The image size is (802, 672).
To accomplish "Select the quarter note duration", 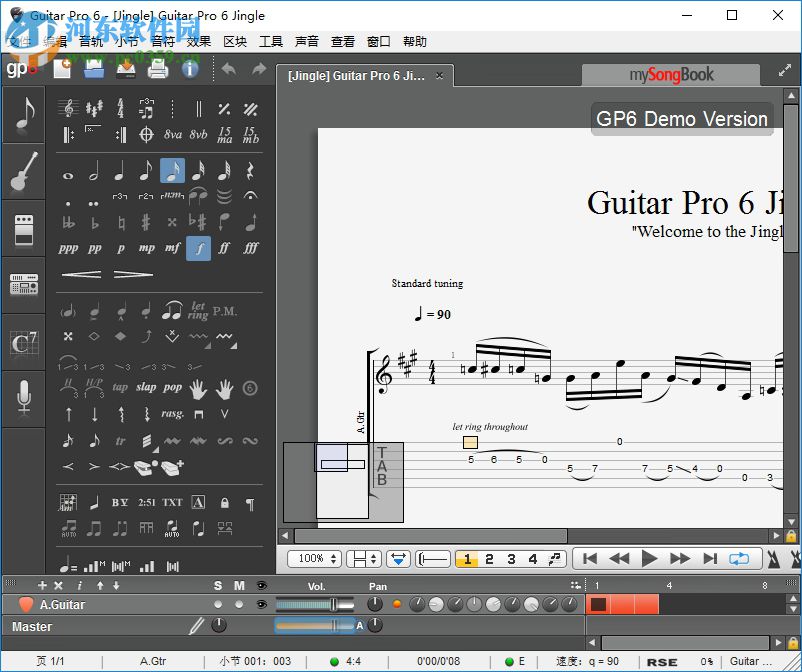I will point(120,172).
